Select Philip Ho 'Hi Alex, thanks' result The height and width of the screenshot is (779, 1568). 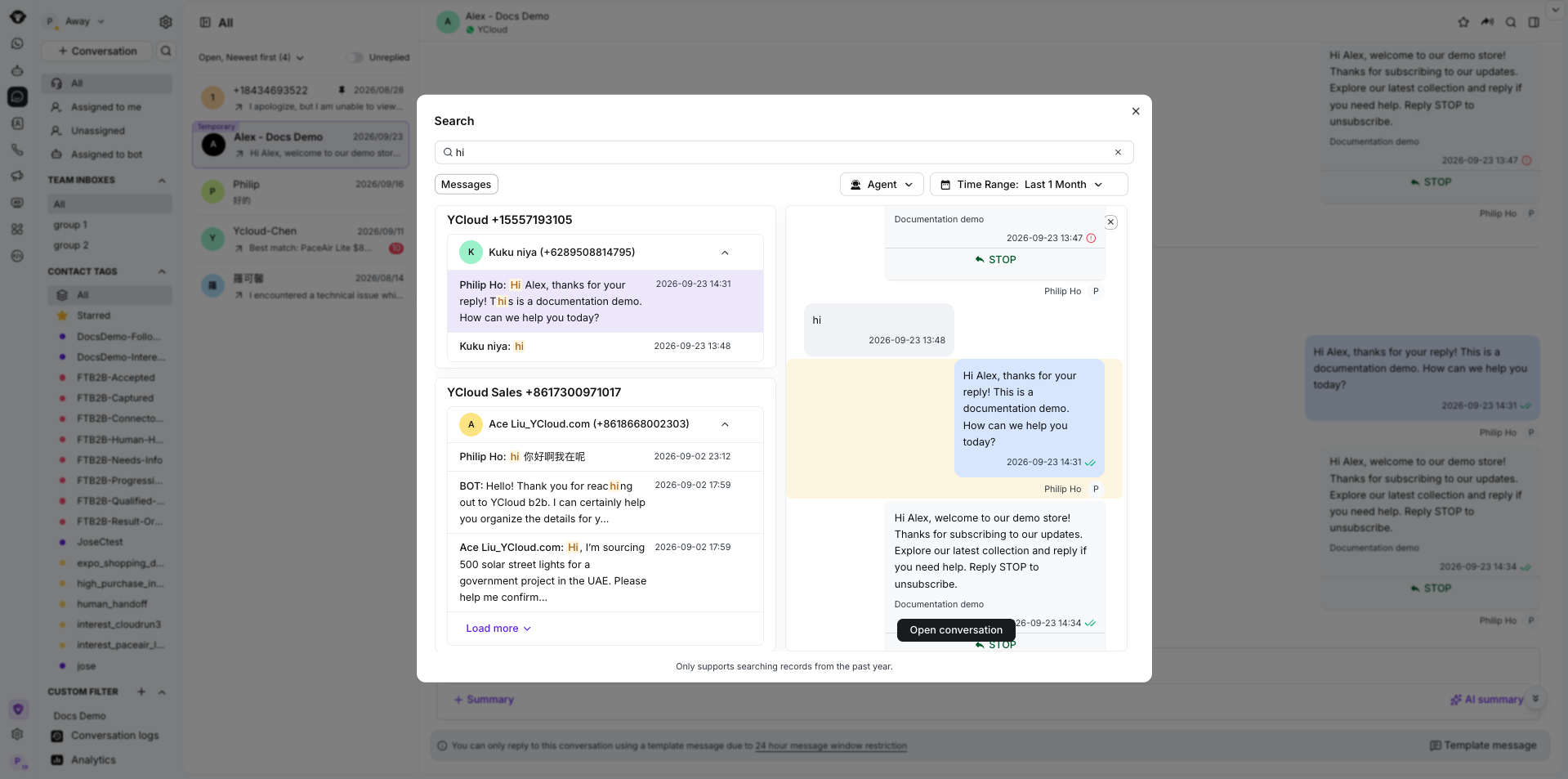tap(605, 302)
